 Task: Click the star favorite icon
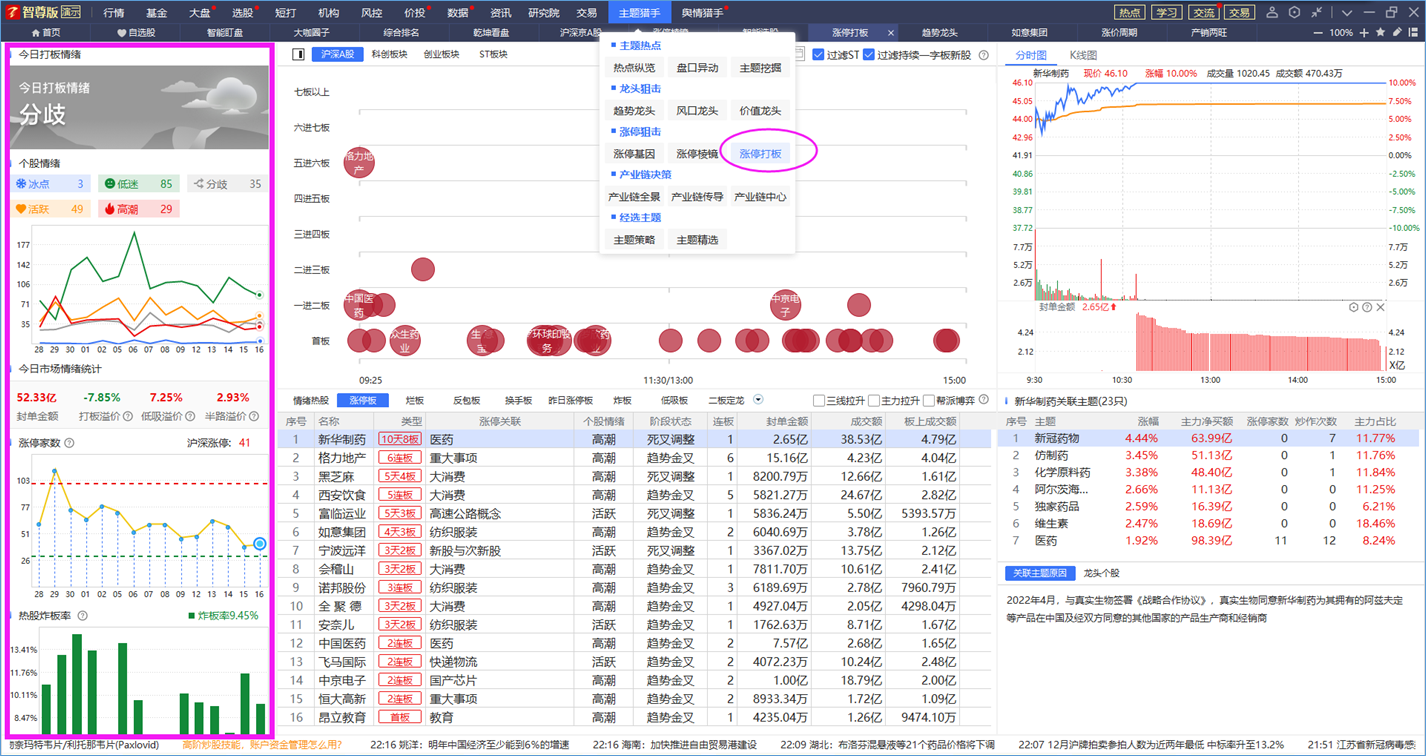coord(1381,33)
